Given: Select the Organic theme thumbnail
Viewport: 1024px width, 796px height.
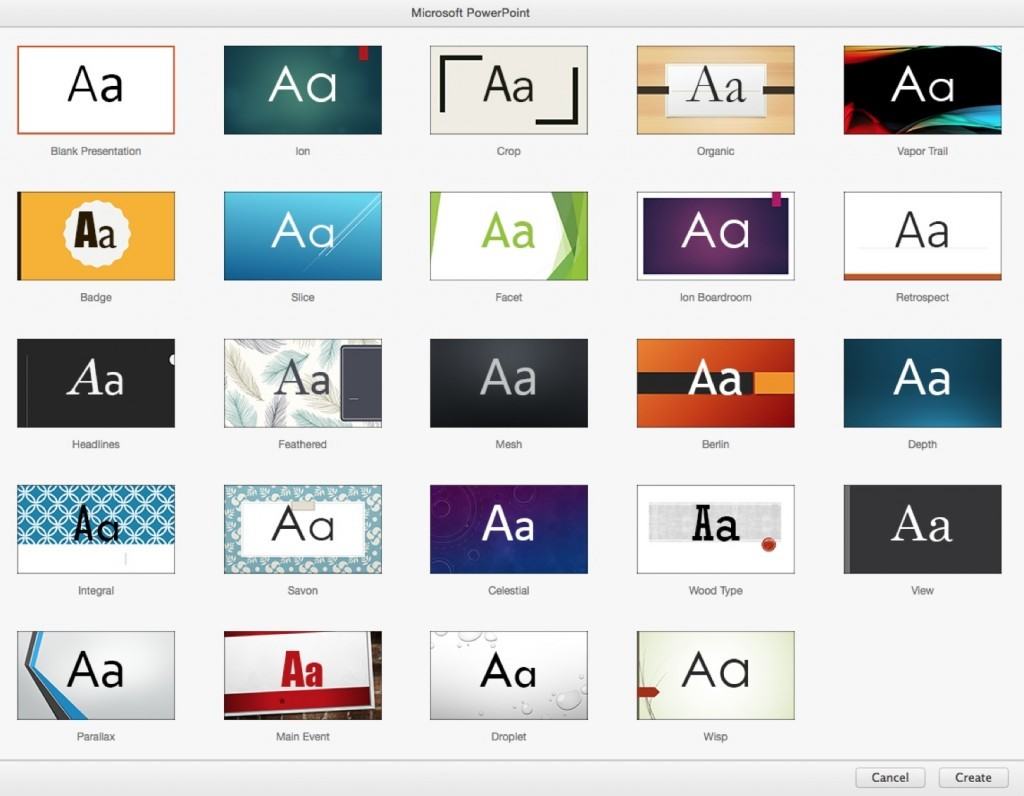Looking at the screenshot, I should 716,90.
